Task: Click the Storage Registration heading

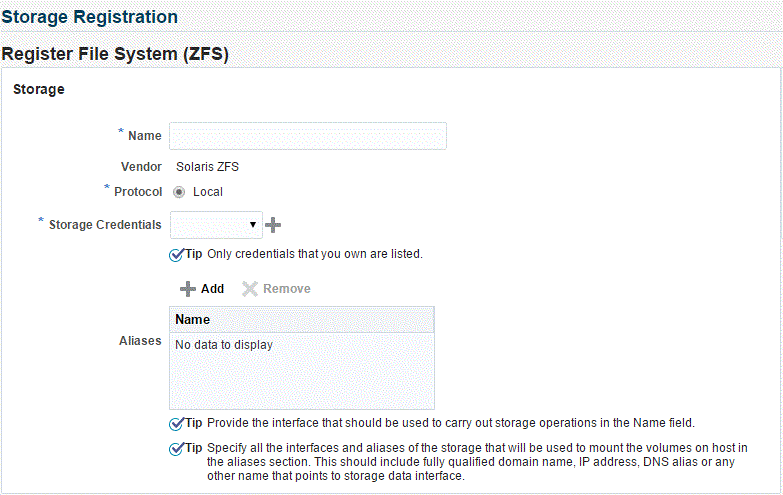Action: (x=90, y=17)
